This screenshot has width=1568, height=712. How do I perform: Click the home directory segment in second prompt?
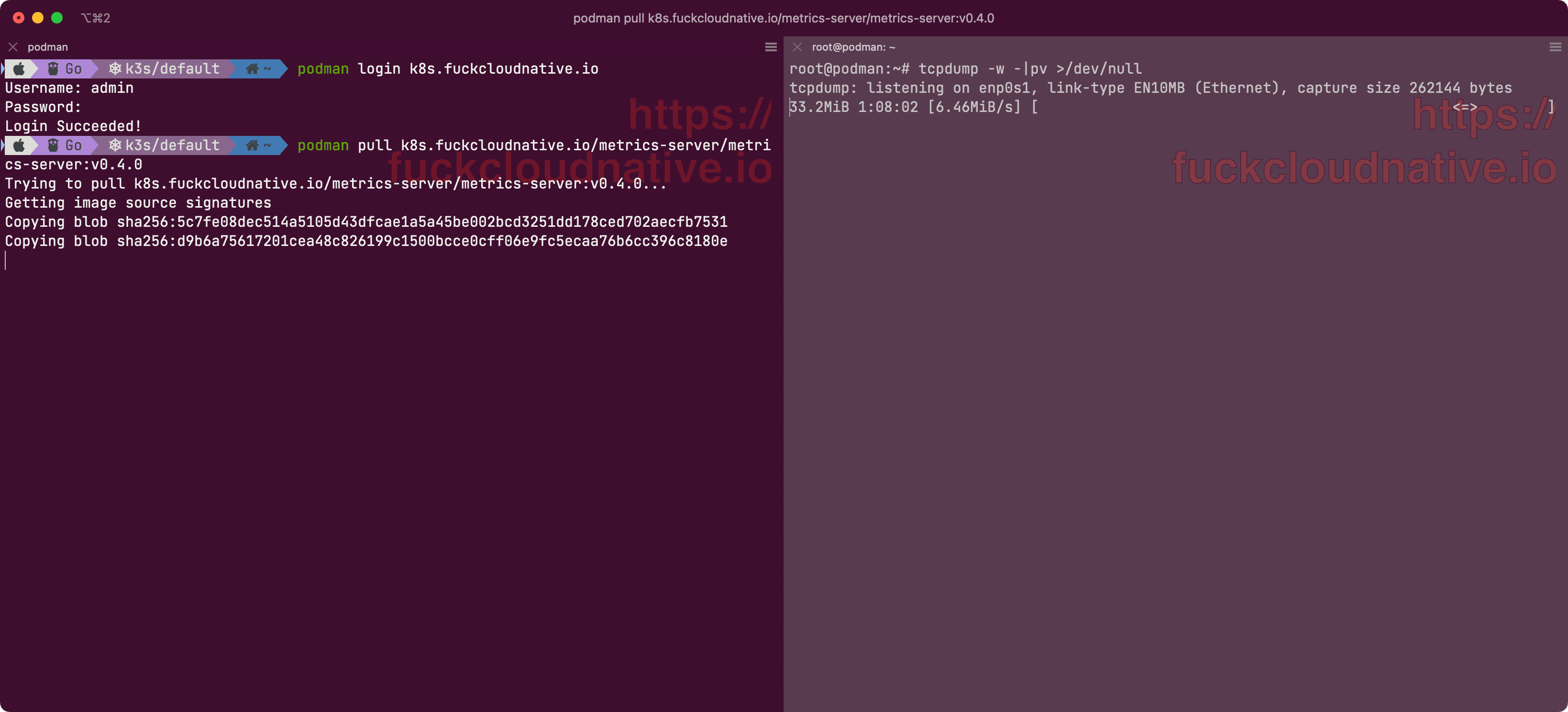[x=259, y=145]
